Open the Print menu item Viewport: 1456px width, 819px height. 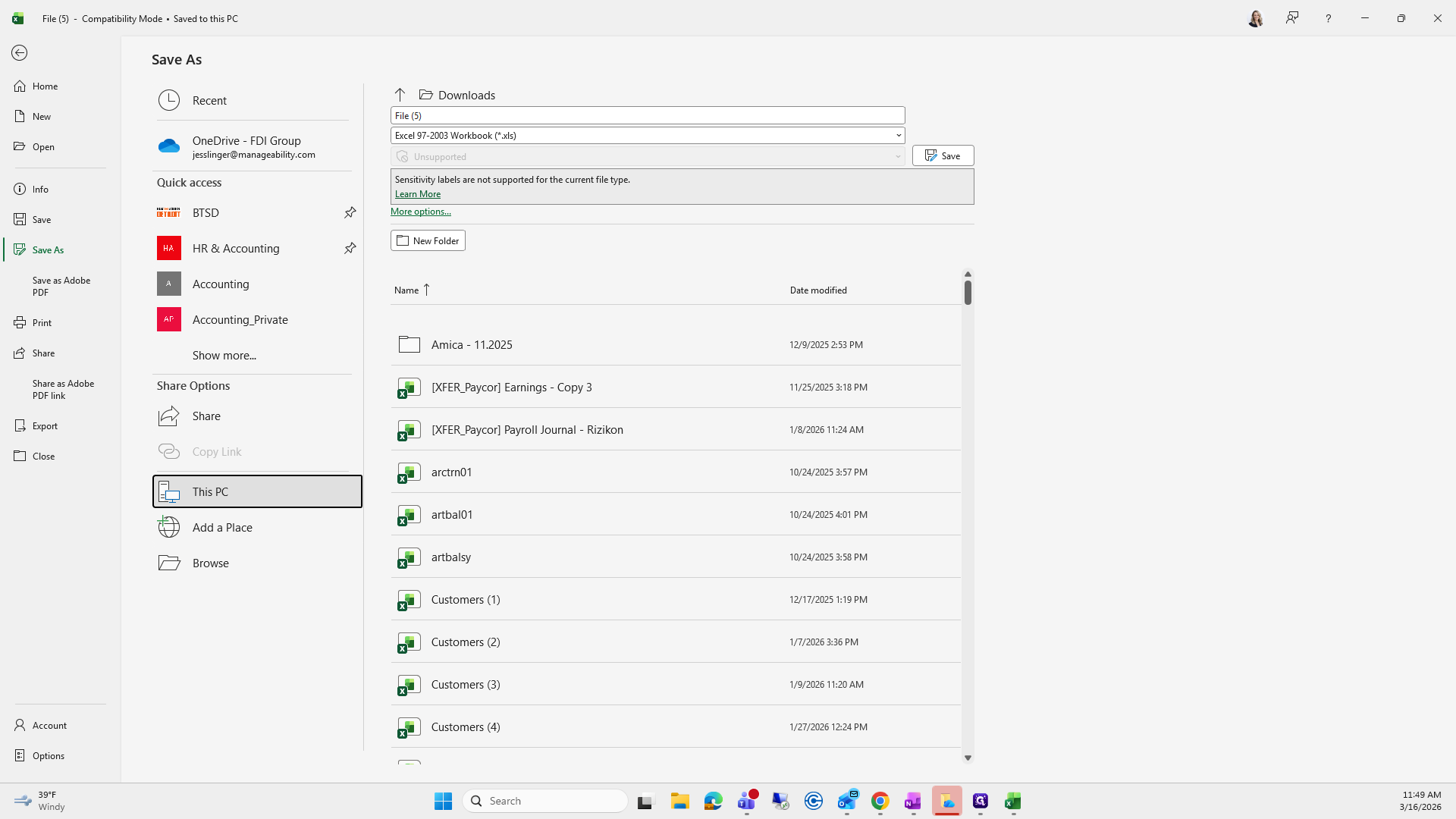click(x=42, y=322)
